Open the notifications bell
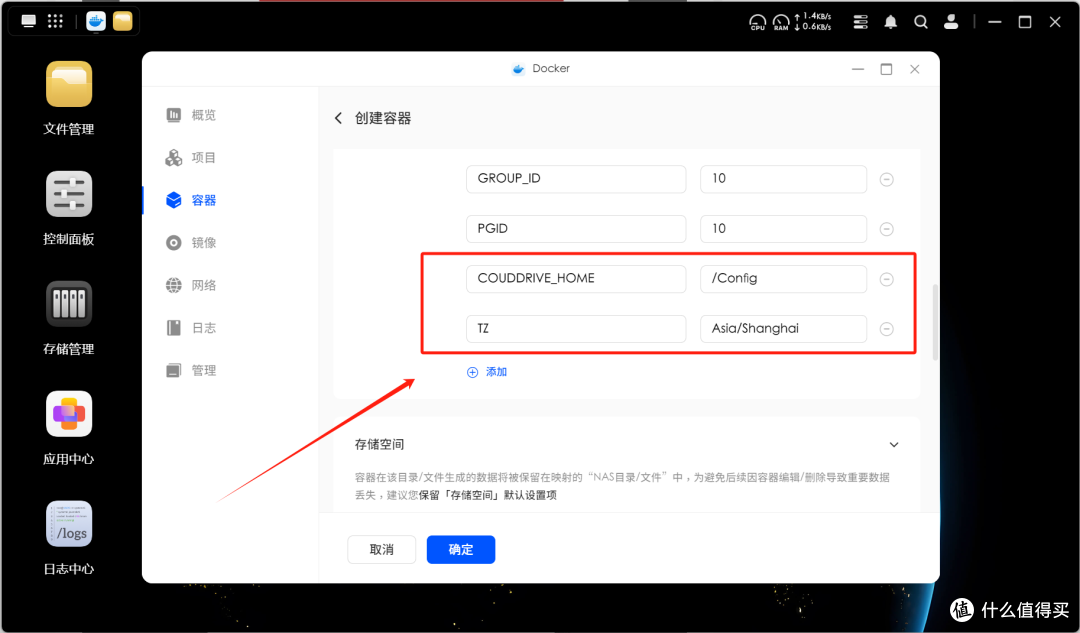 click(891, 22)
